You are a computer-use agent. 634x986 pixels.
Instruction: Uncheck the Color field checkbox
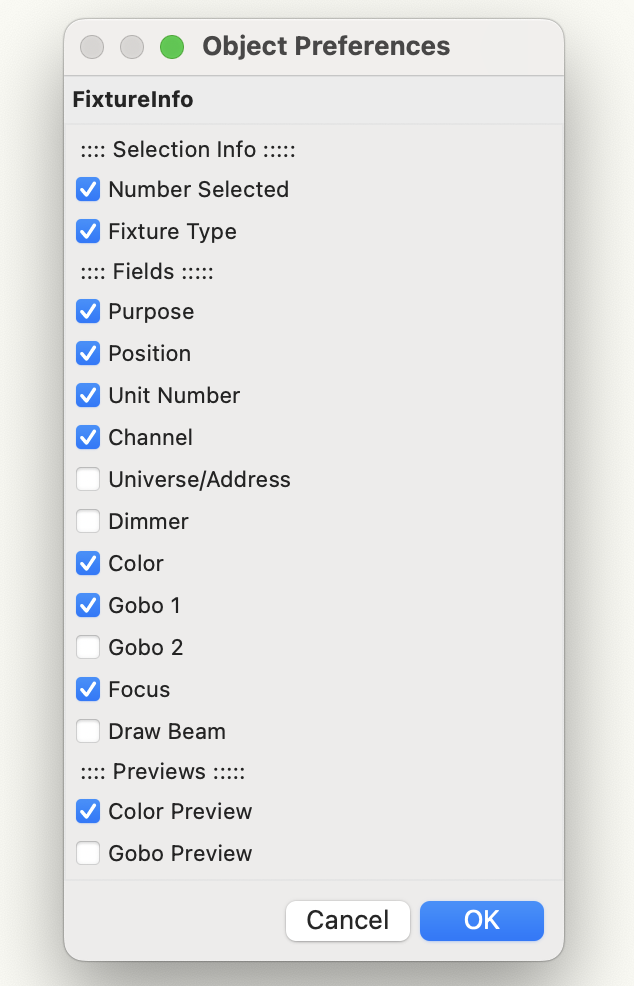tap(88, 563)
